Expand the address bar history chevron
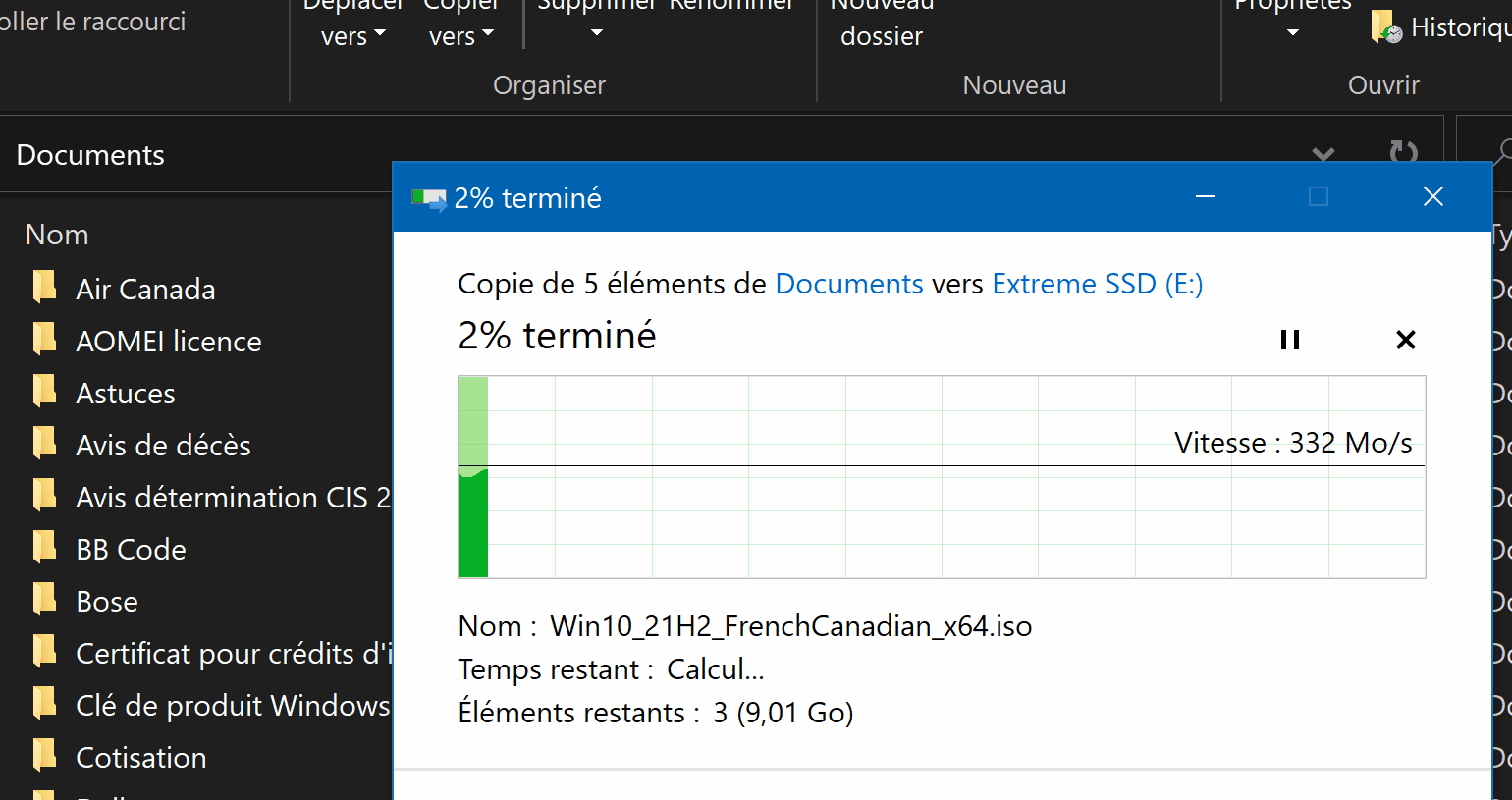The width and height of the screenshot is (1512, 800). pyautogui.click(x=1323, y=154)
